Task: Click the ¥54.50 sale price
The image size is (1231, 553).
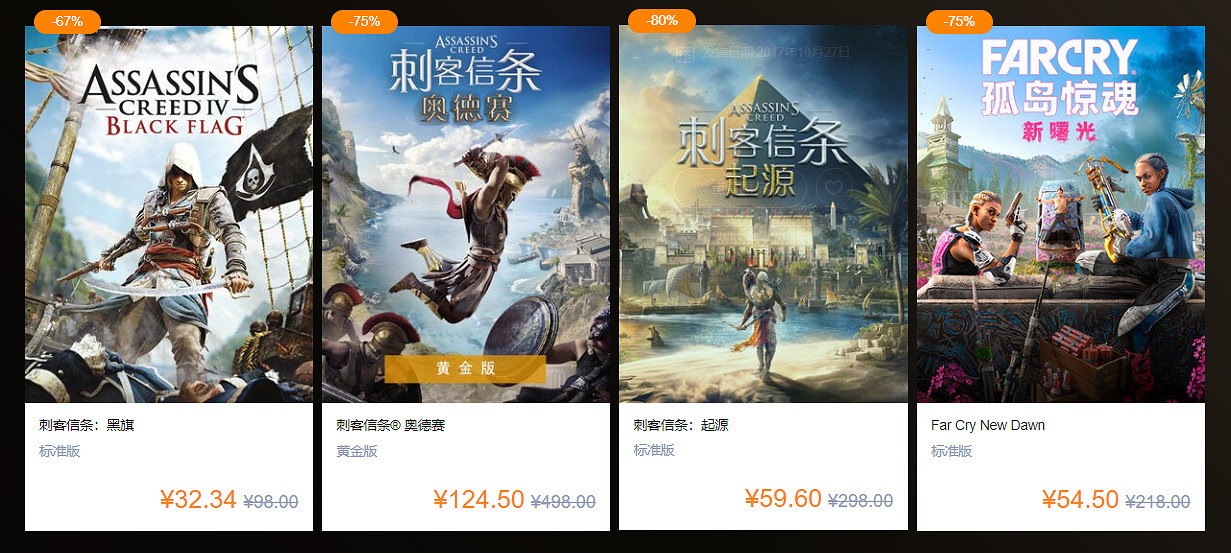Action: point(1080,500)
